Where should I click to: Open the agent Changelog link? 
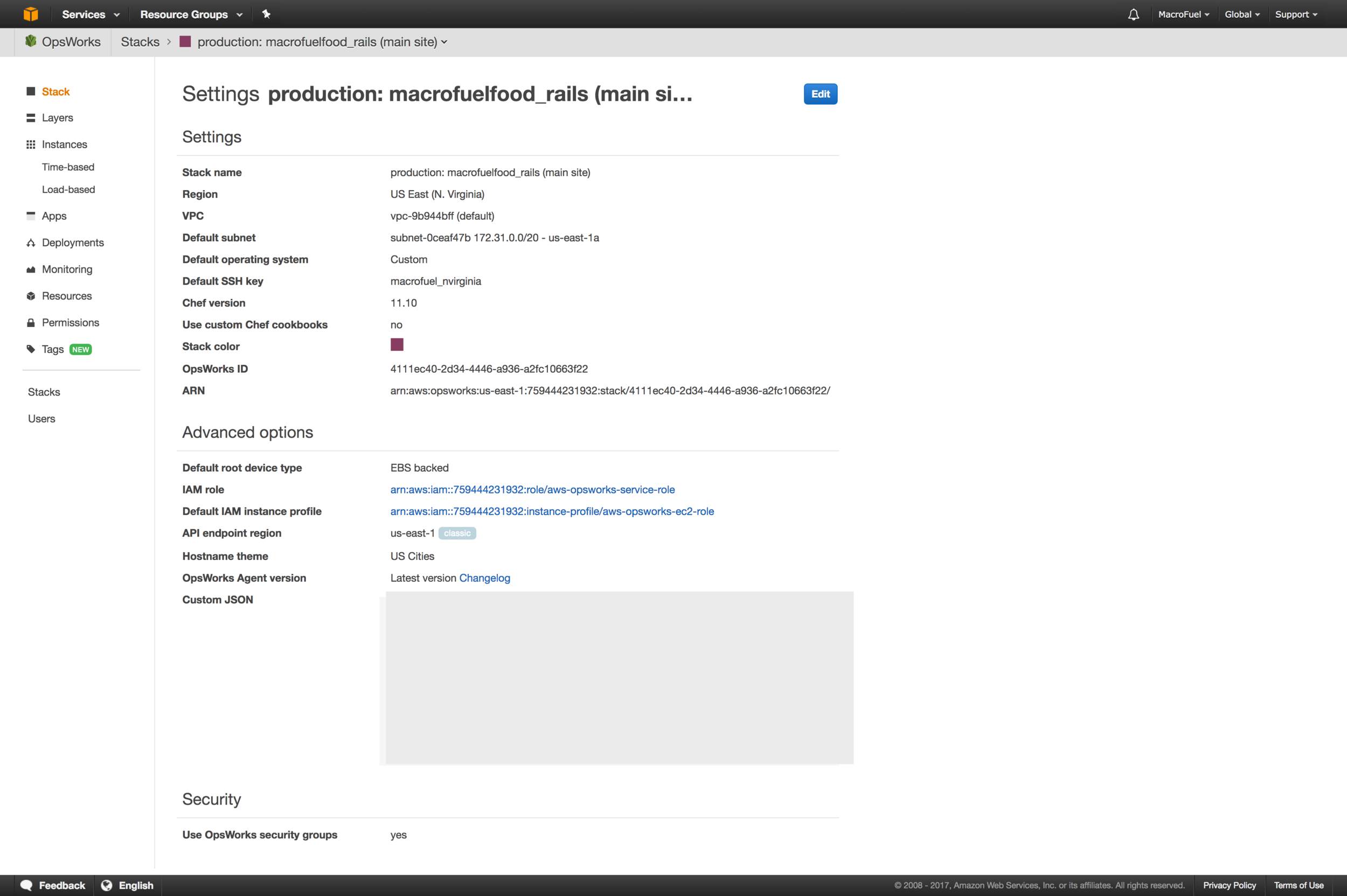pos(484,578)
